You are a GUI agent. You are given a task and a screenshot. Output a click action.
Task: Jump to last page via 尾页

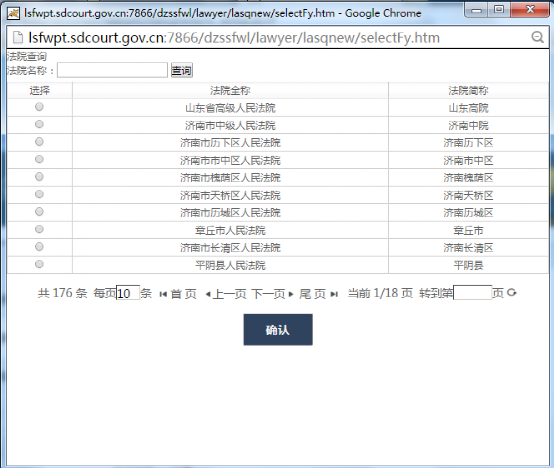319,293
